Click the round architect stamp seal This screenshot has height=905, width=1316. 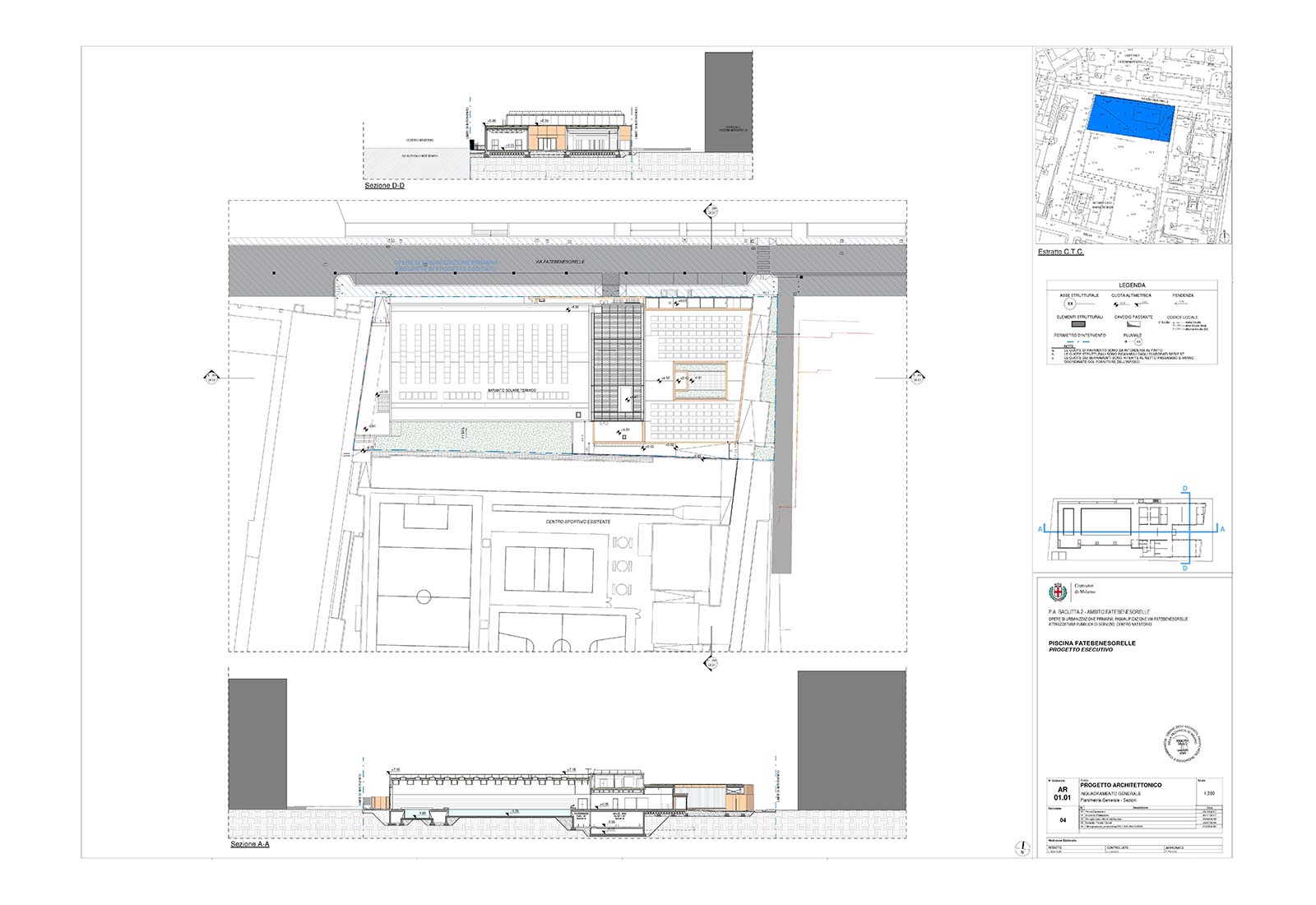(1184, 744)
